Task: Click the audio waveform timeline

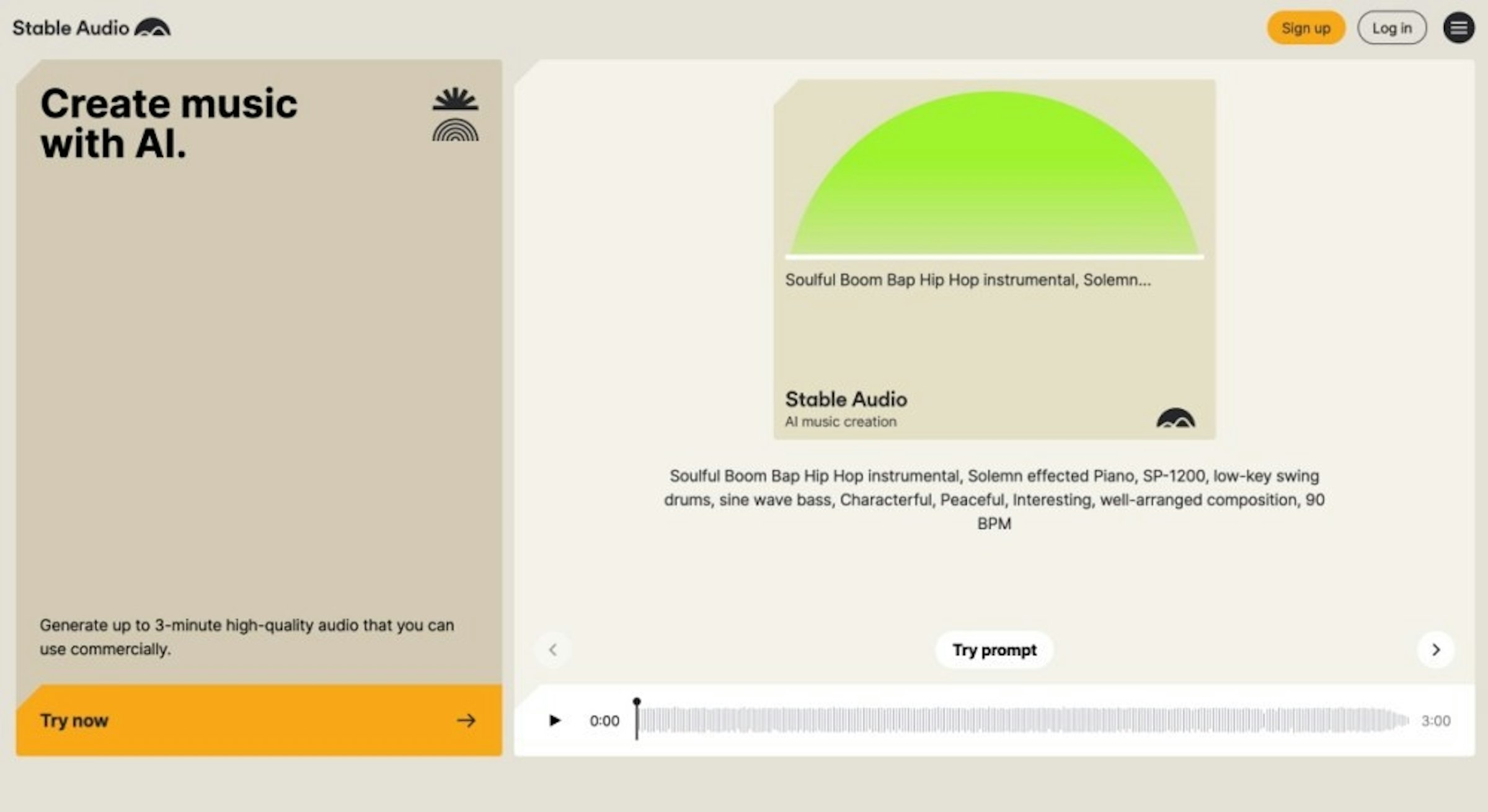Action: 1022,720
